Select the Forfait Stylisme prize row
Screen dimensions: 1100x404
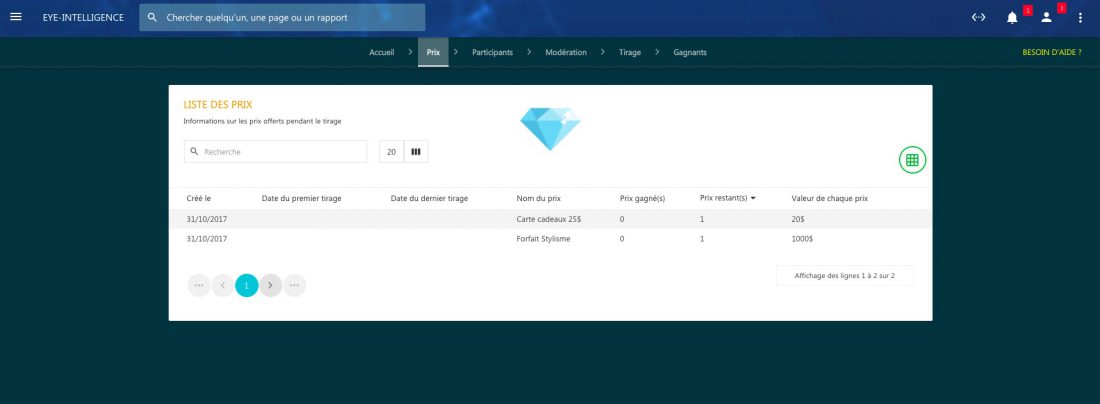pyautogui.click(x=543, y=239)
